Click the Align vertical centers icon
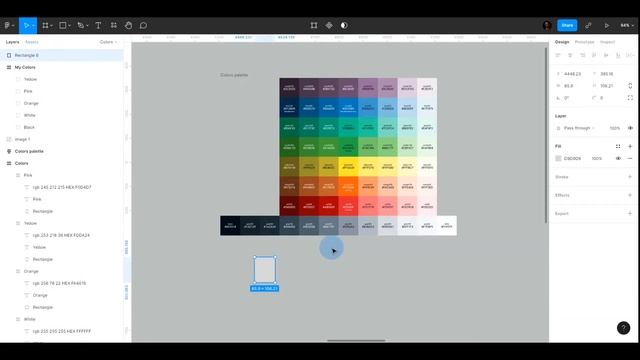 (606, 55)
